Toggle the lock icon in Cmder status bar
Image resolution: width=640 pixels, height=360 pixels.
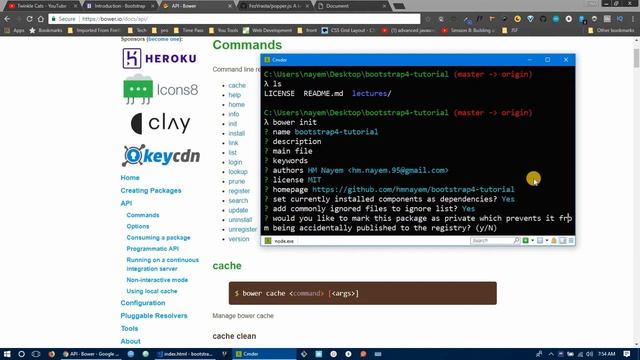click(x=554, y=241)
